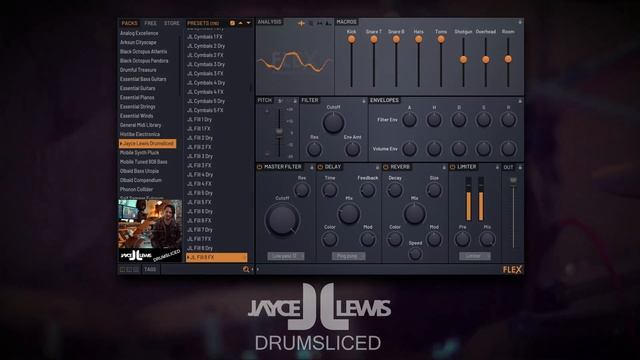Toggle the Delay effect power icon
This screenshot has width=640, height=360.
(x=320, y=167)
